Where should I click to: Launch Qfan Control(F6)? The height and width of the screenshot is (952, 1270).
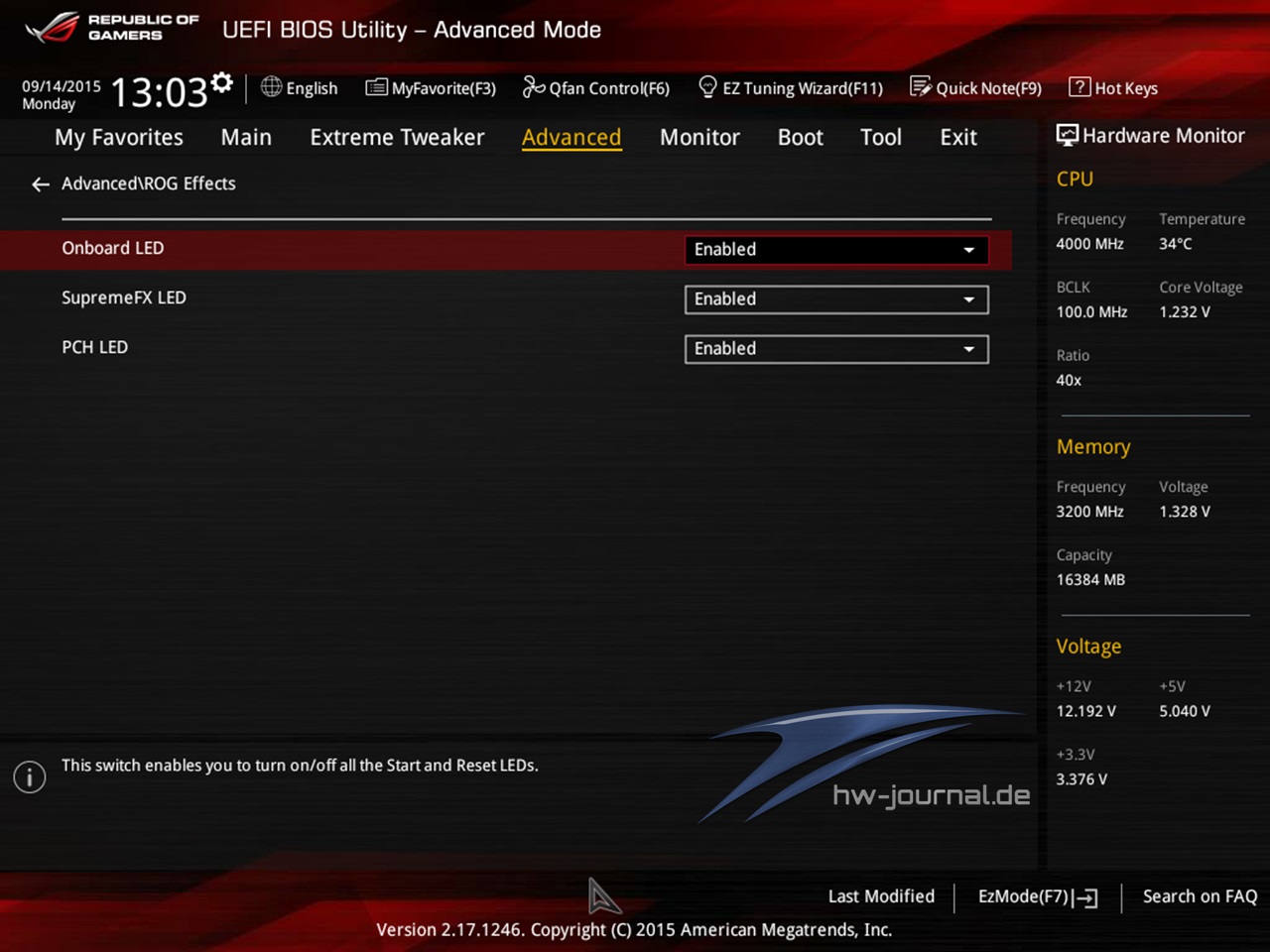tap(596, 88)
